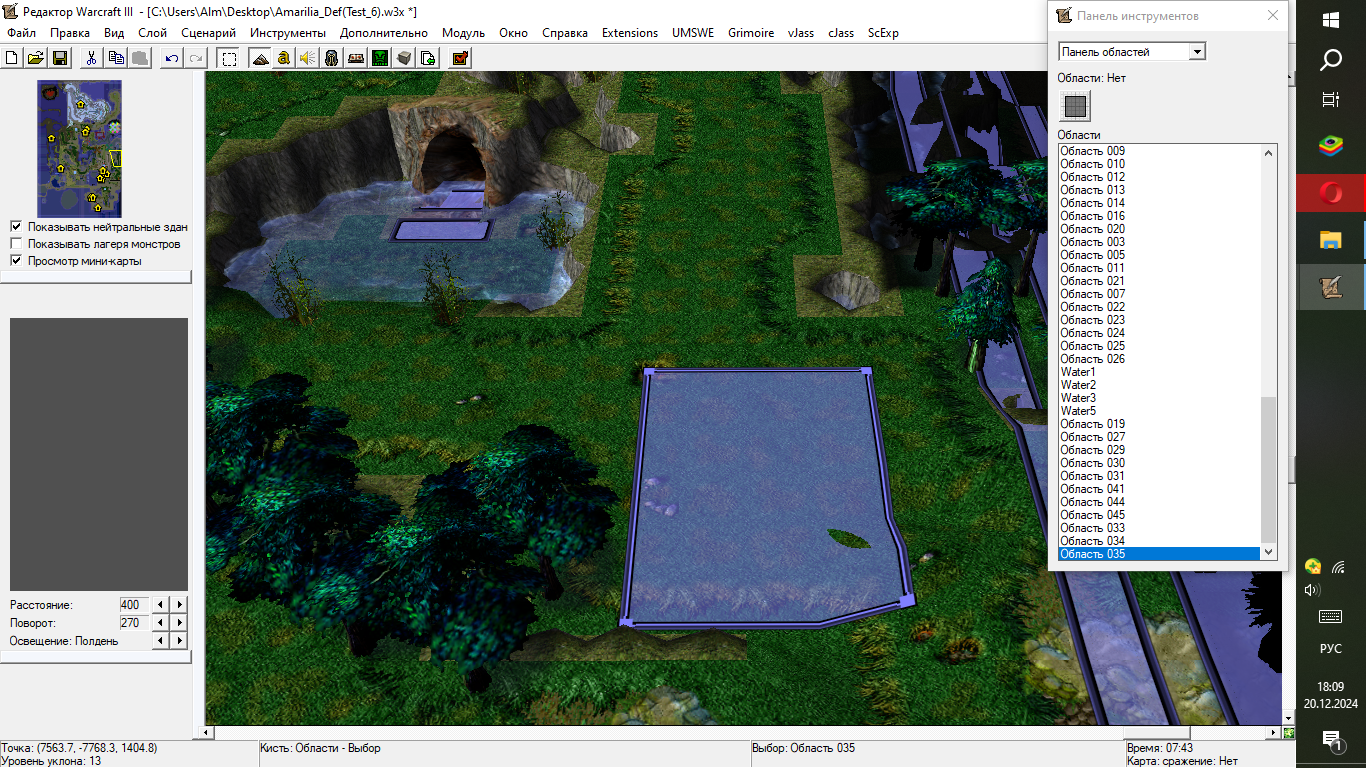Select 'Область 034' in the regions list

pyautogui.click(x=1159, y=541)
